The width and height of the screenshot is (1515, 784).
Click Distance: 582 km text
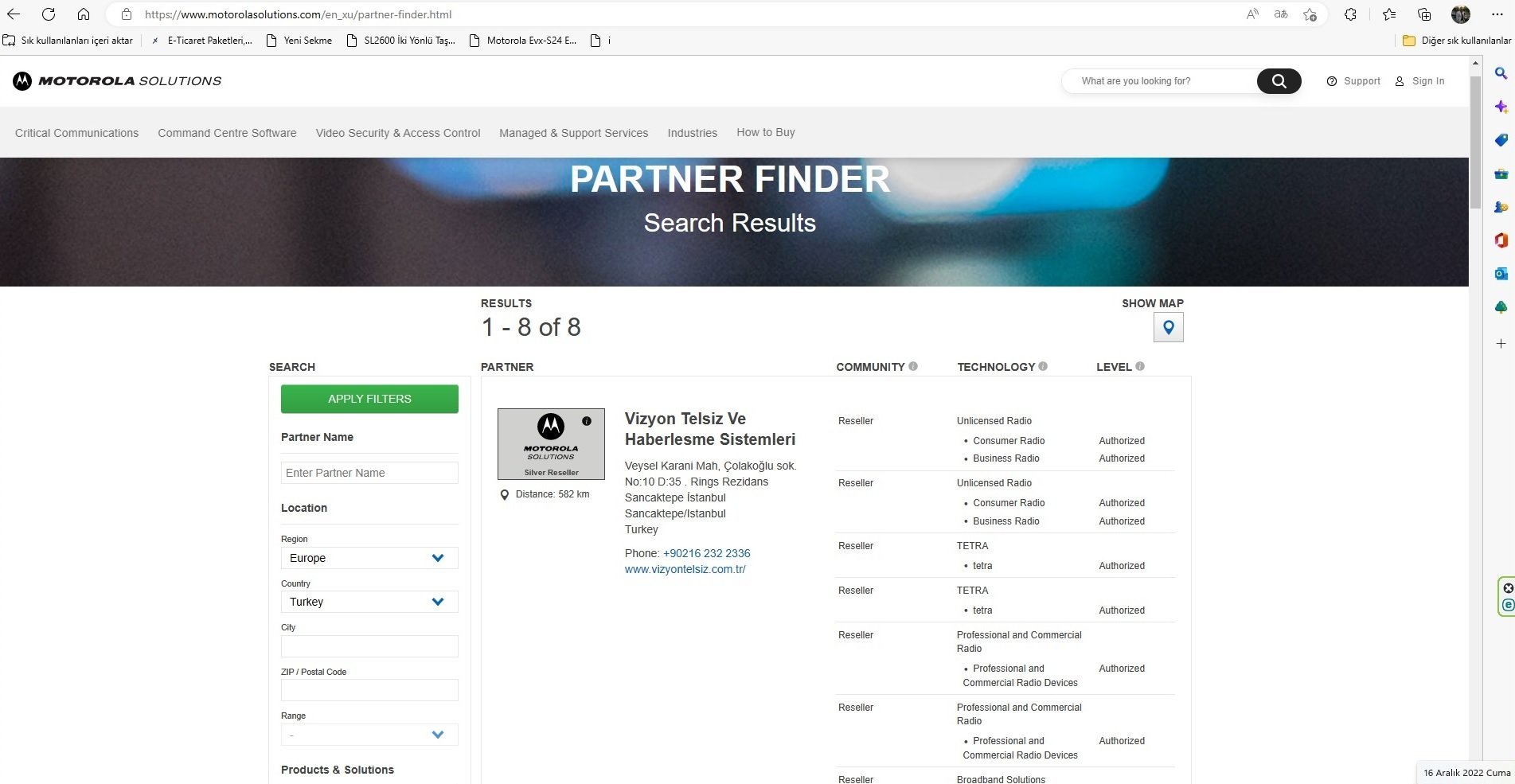click(x=553, y=494)
